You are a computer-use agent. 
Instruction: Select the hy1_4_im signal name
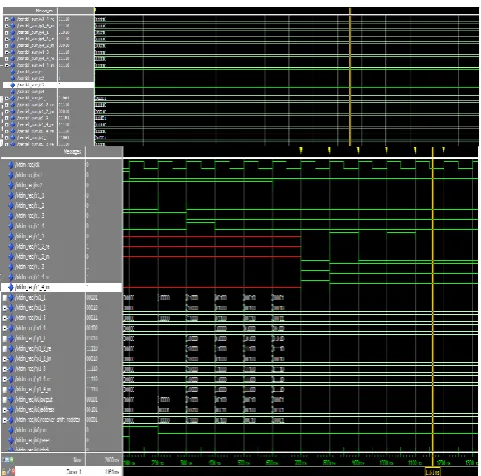(x=33, y=390)
